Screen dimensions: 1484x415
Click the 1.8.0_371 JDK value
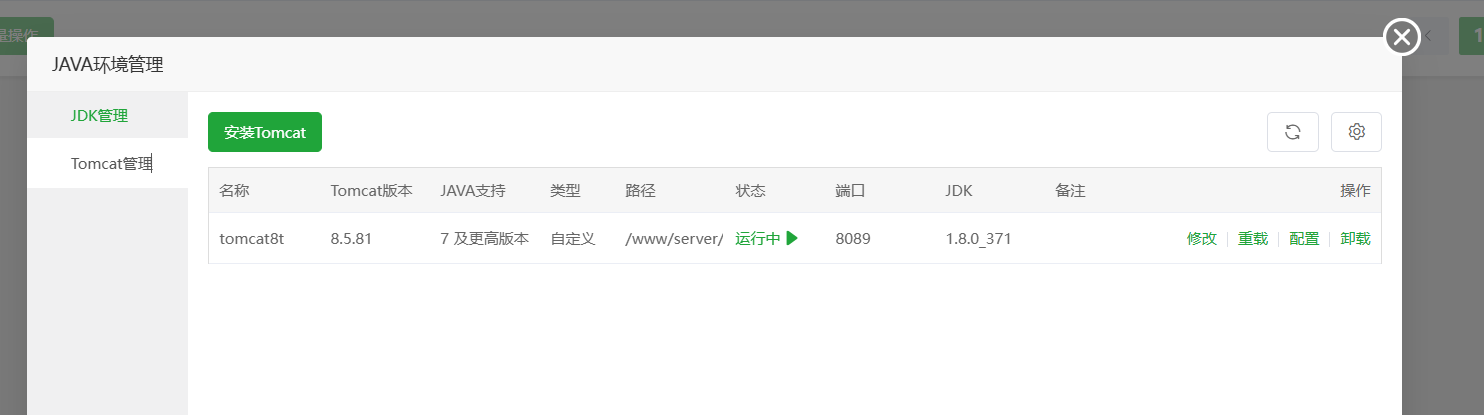pos(979,239)
